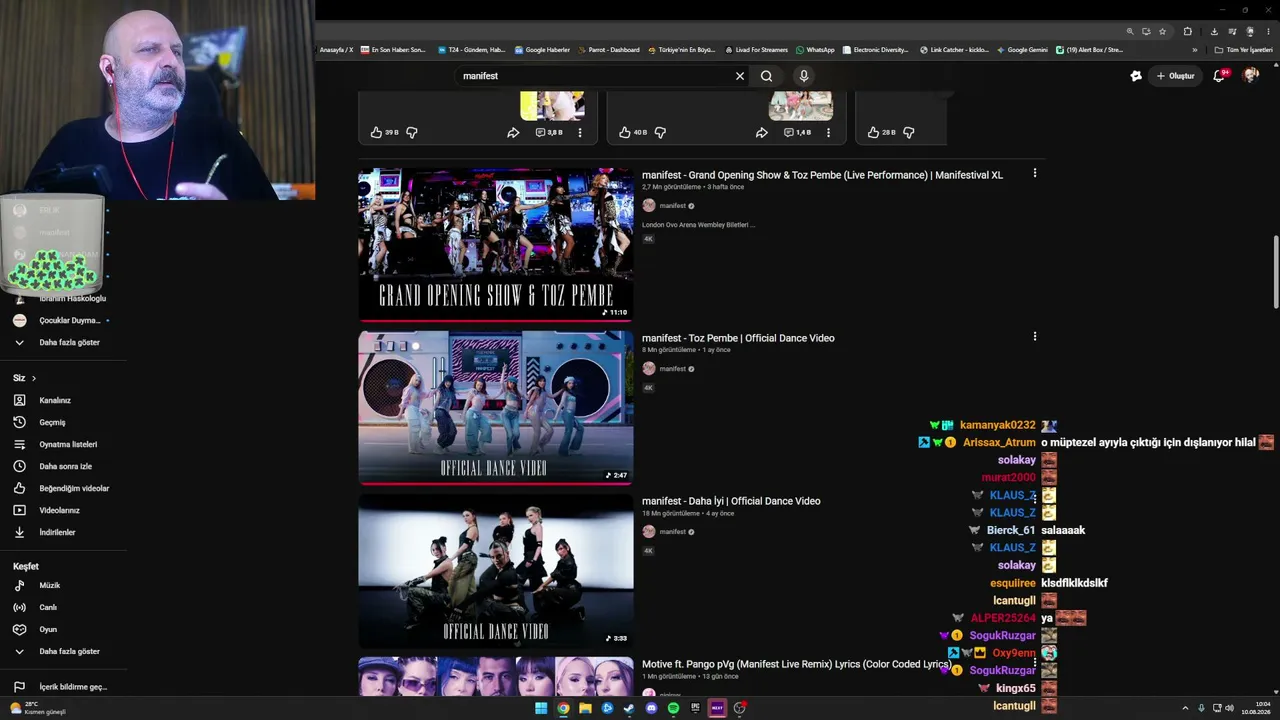Share the post with 1,4 B comments

point(761,132)
